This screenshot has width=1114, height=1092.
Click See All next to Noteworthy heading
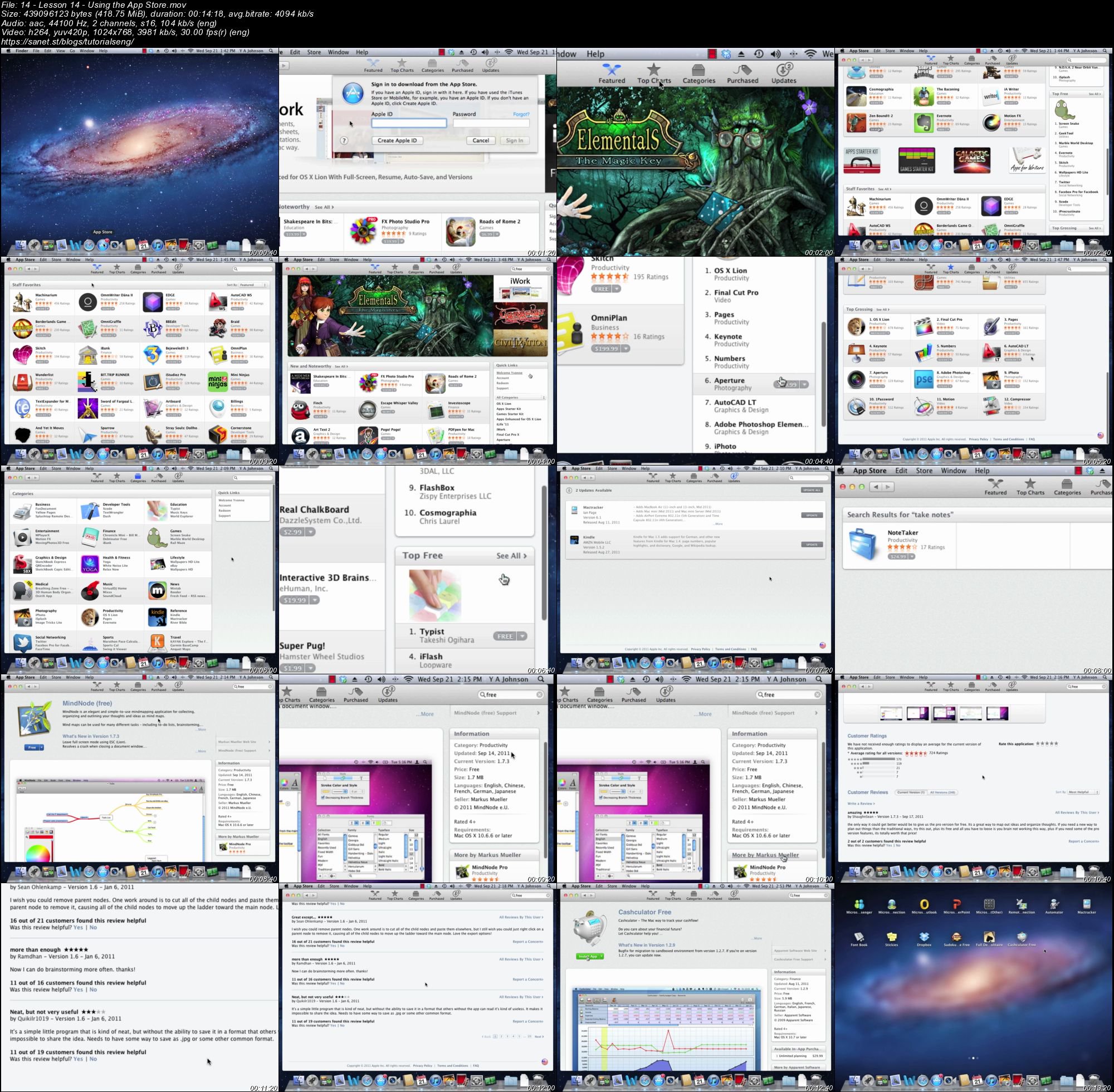pos(324,207)
